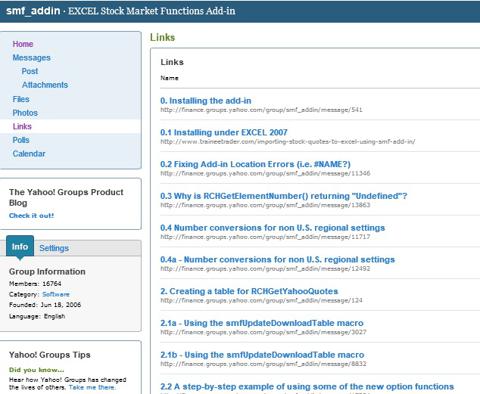The image size is (480, 394).
Task: Open '0.3 Why is RCHGetElementNumber()' link
Action: (284, 196)
